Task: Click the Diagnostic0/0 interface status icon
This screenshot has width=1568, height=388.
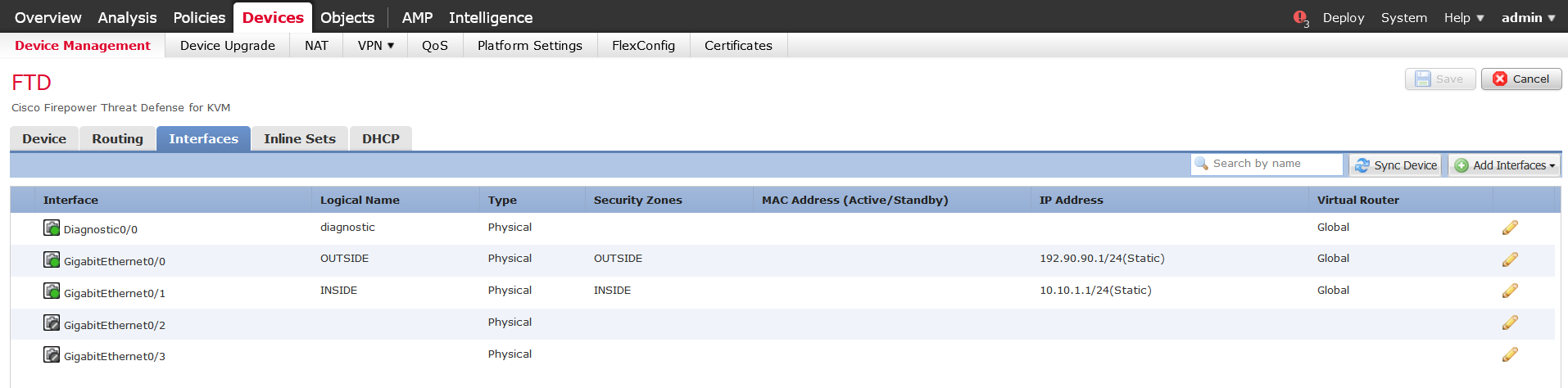Action: (52, 228)
